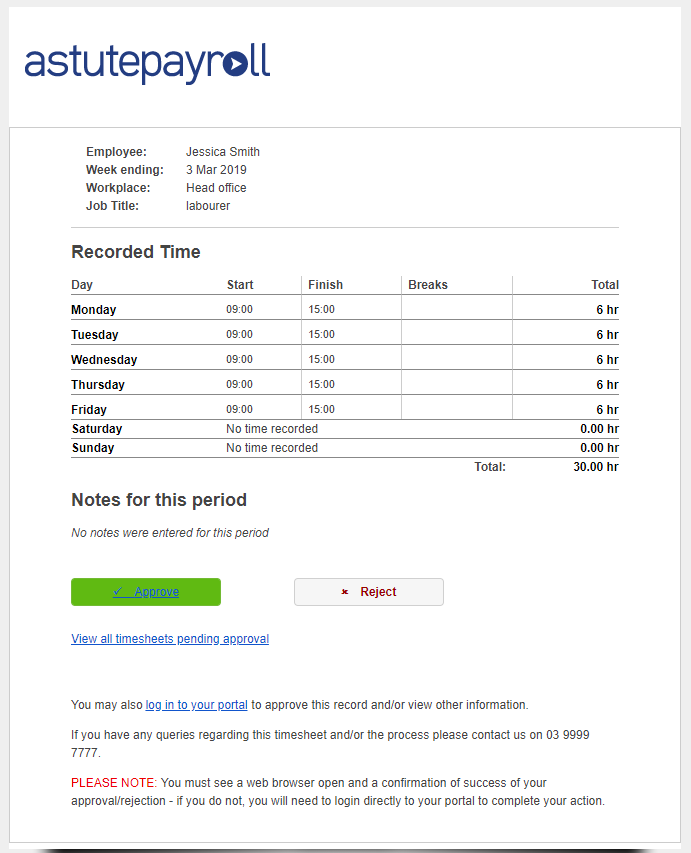Select Monday's row in Recorded Time
Screen dimensions: 691x853
click(300, 309)
